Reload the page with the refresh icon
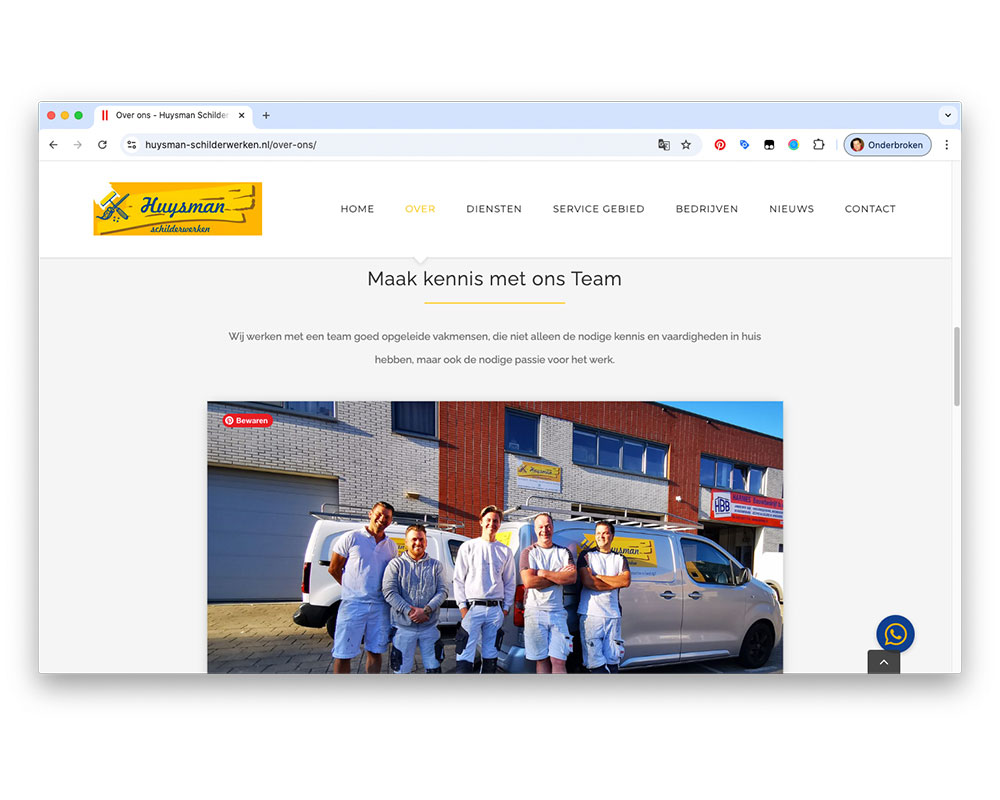The width and height of the screenshot is (1000, 800). point(102,145)
